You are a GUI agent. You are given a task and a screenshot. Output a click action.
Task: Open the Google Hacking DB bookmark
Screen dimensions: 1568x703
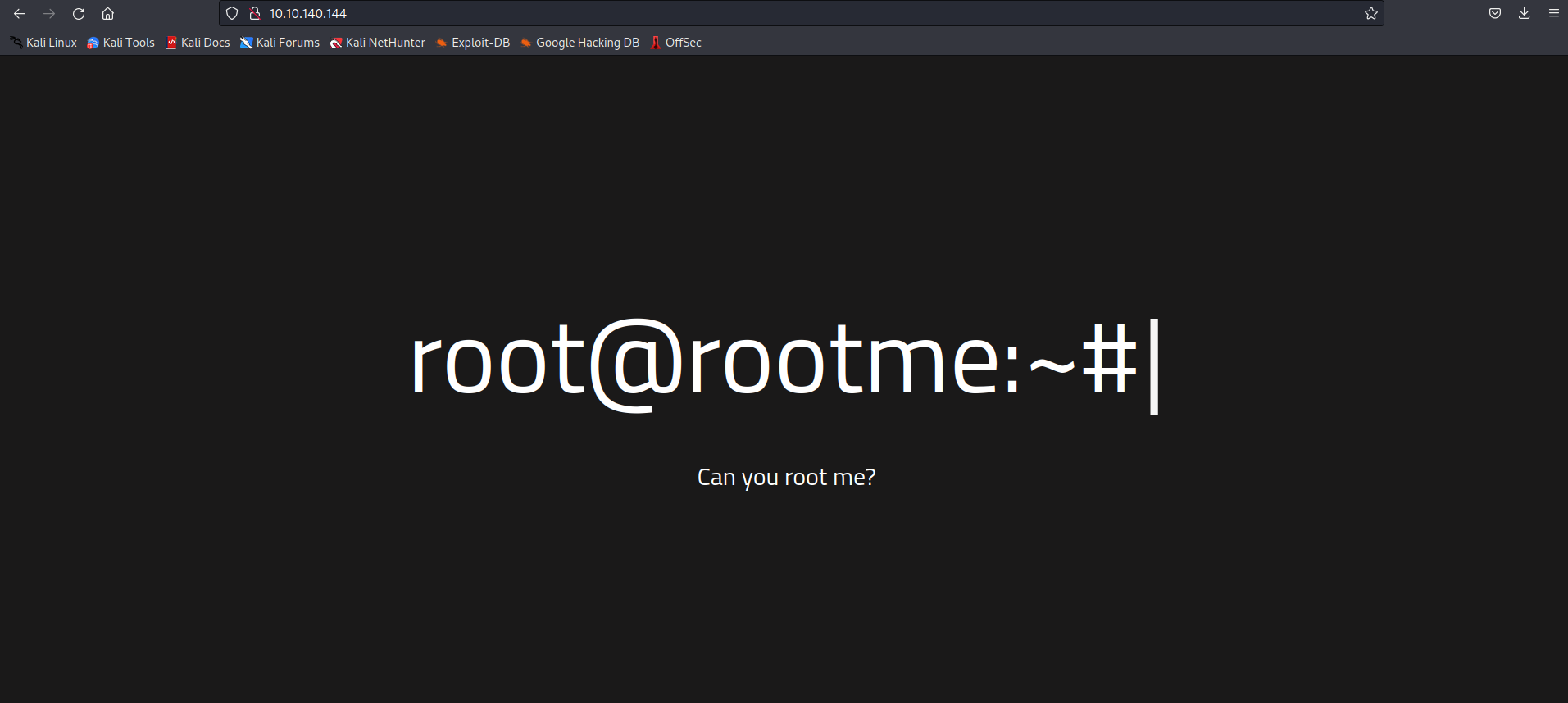tap(579, 43)
